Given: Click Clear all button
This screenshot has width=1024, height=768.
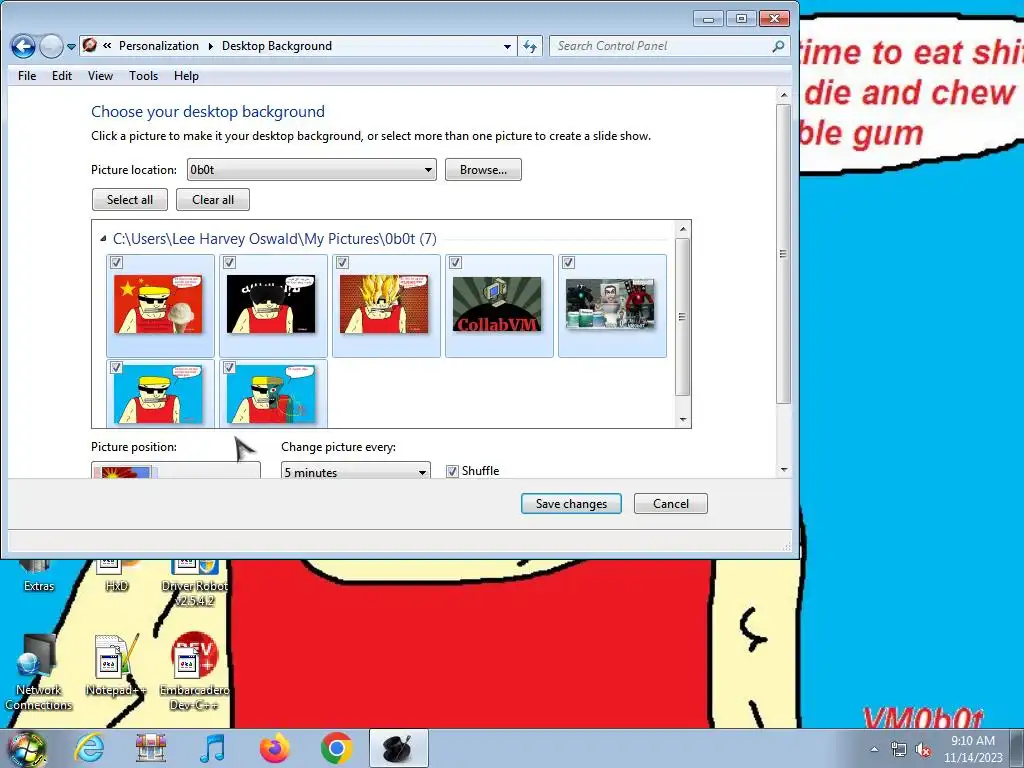Looking at the screenshot, I should tap(213, 200).
